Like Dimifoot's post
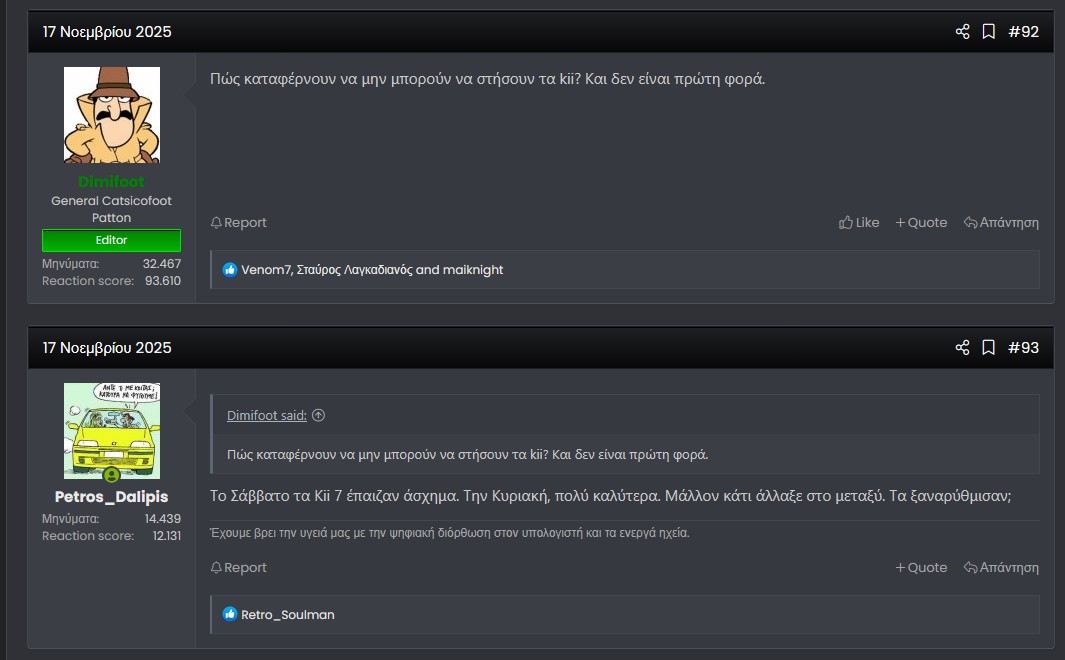Viewport: 1065px width, 660px height. point(859,223)
